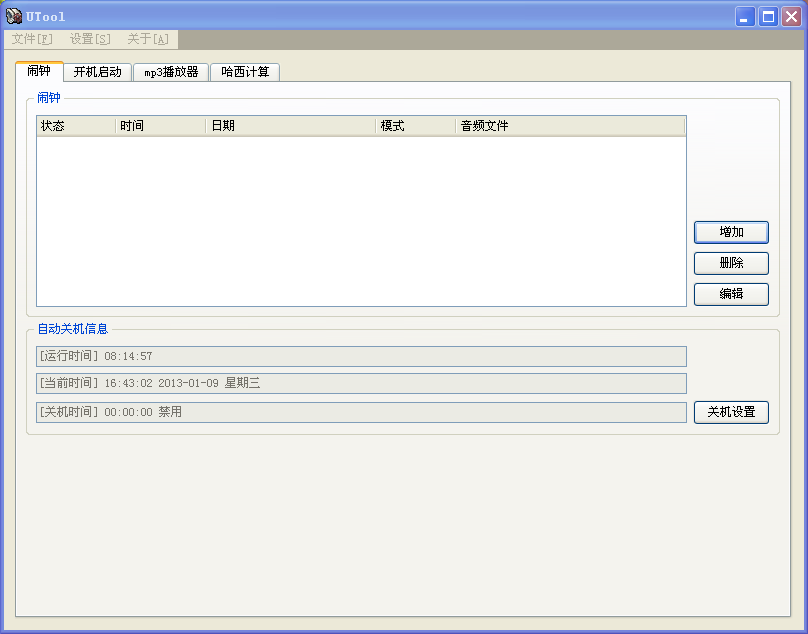Click the 增加 button

(731, 232)
